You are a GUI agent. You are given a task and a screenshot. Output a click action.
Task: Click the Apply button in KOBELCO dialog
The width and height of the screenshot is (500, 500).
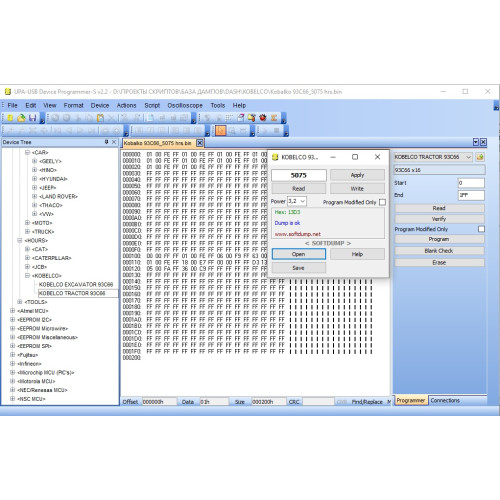[x=357, y=175]
